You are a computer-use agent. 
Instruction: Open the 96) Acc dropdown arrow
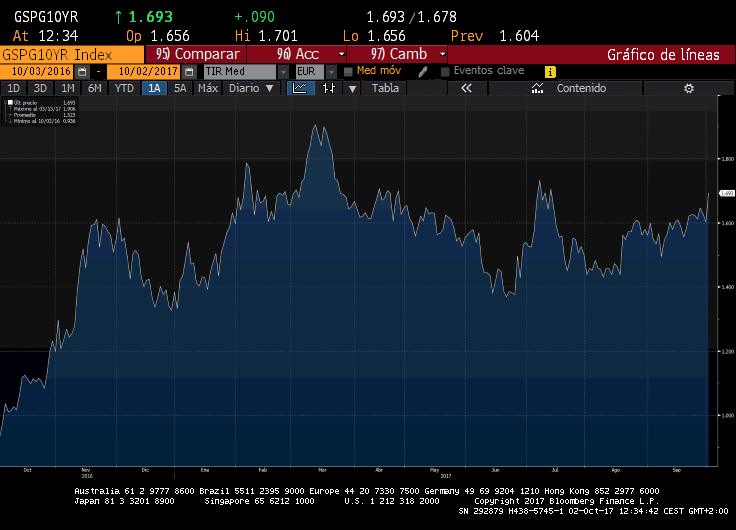click(x=342, y=54)
